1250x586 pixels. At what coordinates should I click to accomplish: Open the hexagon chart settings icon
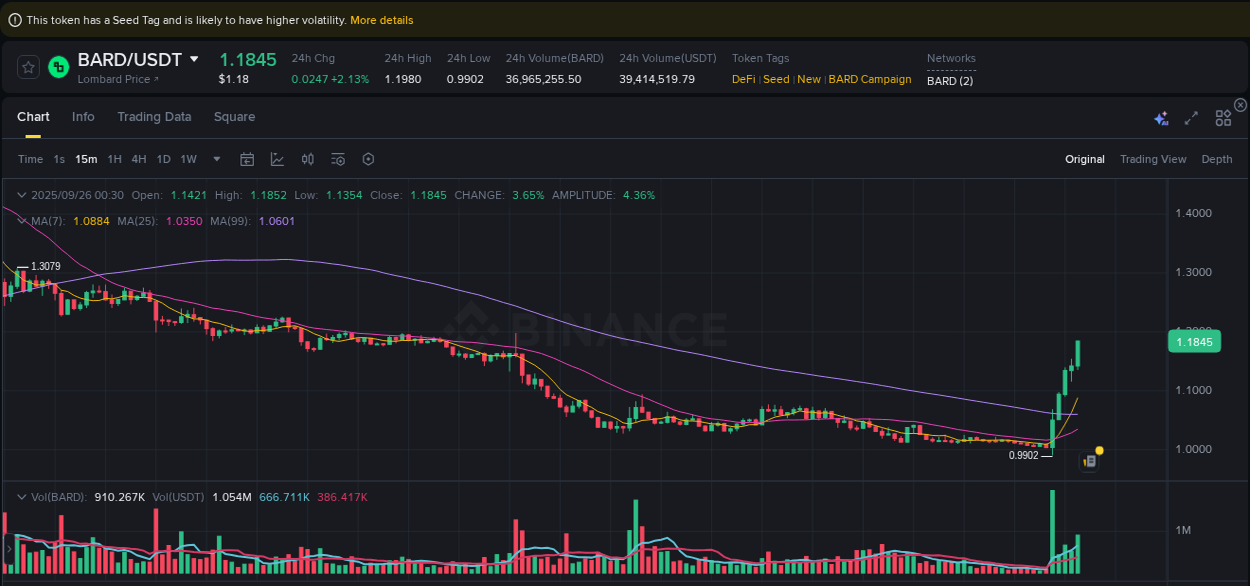pos(367,159)
